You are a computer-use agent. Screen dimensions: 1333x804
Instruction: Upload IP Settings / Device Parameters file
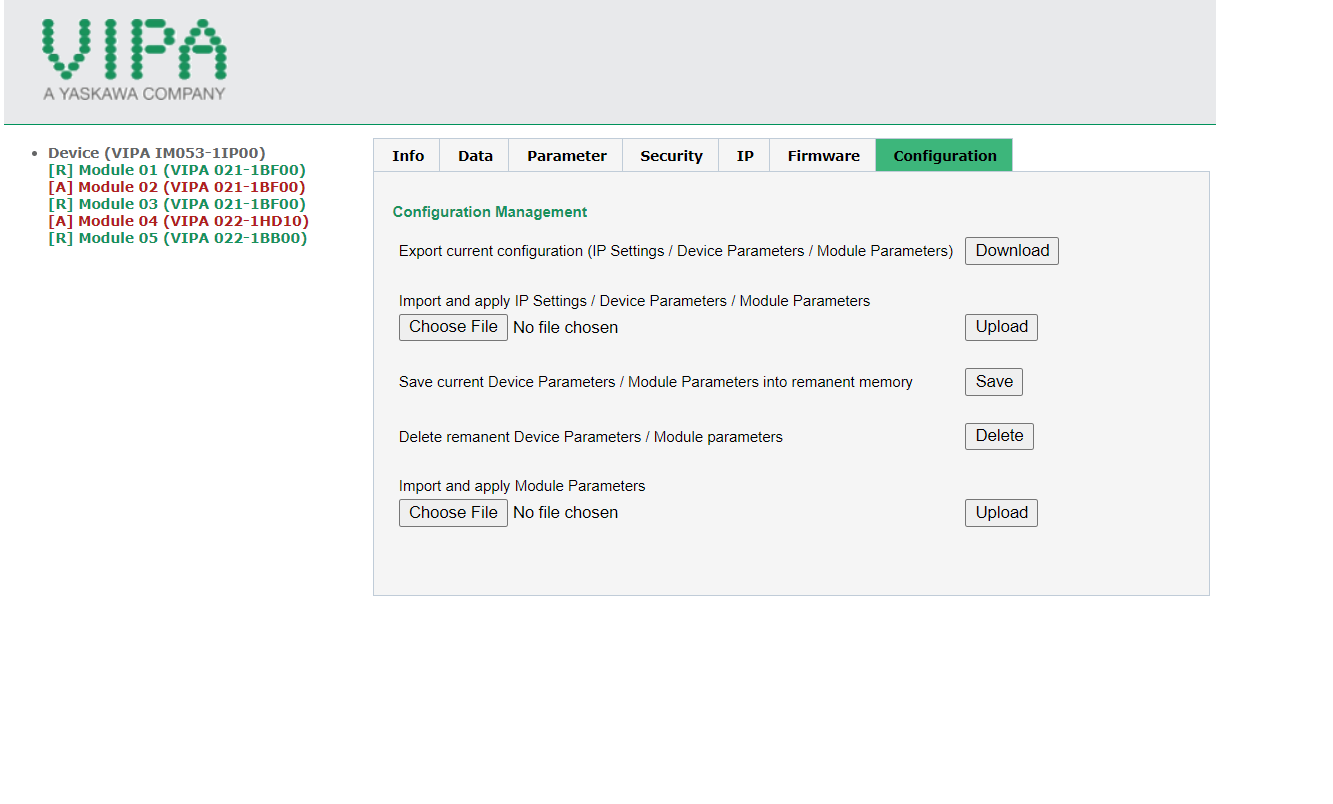coord(1001,327)
